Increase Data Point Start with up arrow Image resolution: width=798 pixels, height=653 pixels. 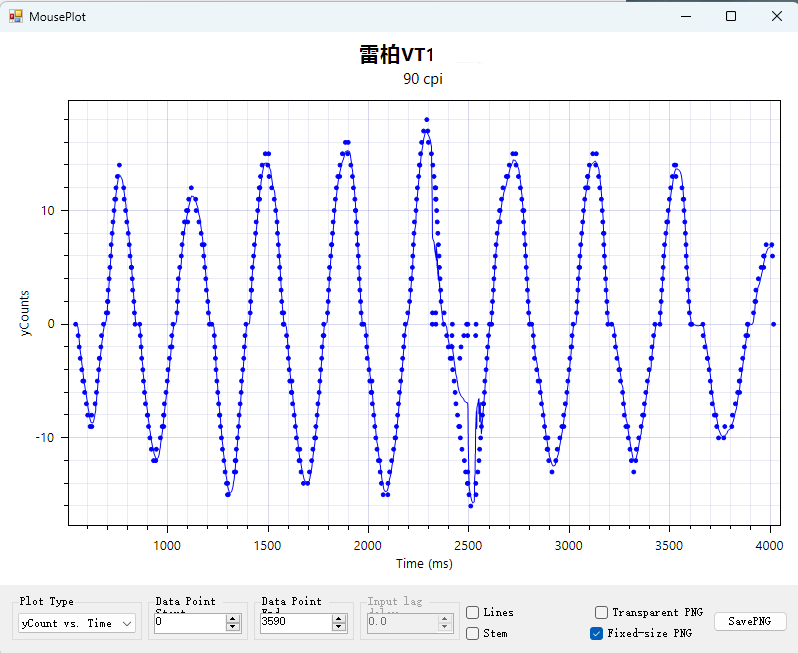(x=233, y=619)
